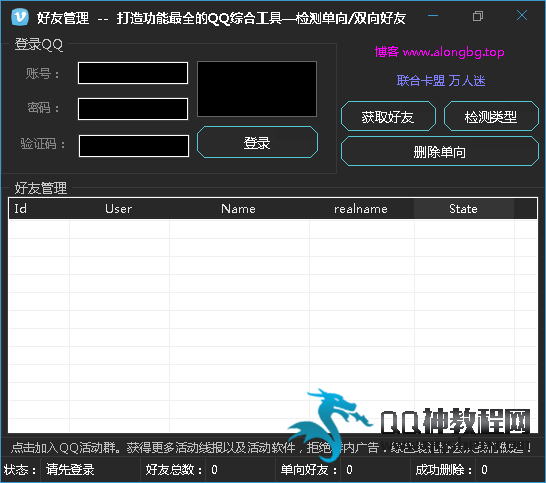Click the 验证码 captcha code input field
Screen dimensions: 546x483
[x=134, y=146]
